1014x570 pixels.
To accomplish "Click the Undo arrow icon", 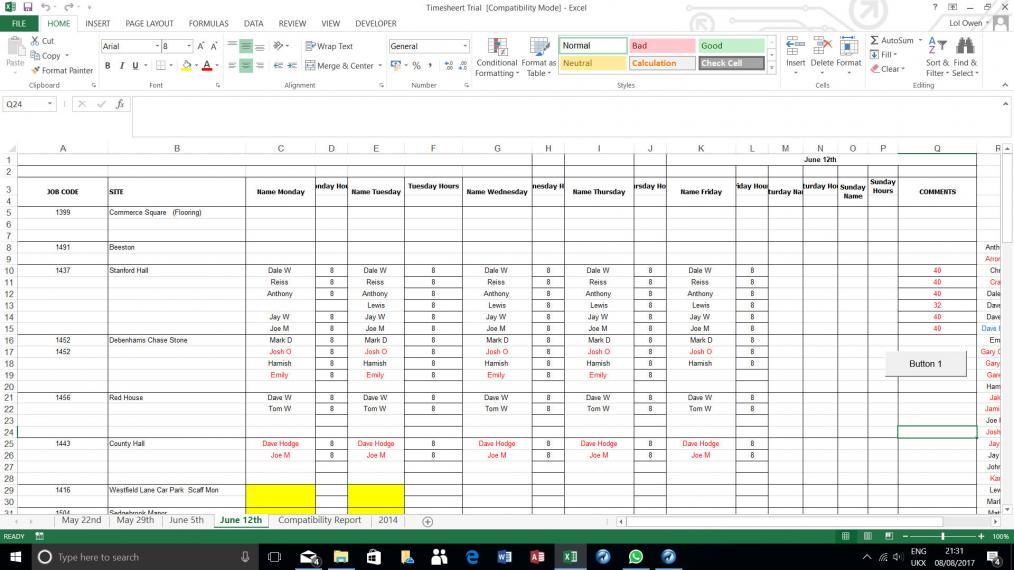I will 45,7.
